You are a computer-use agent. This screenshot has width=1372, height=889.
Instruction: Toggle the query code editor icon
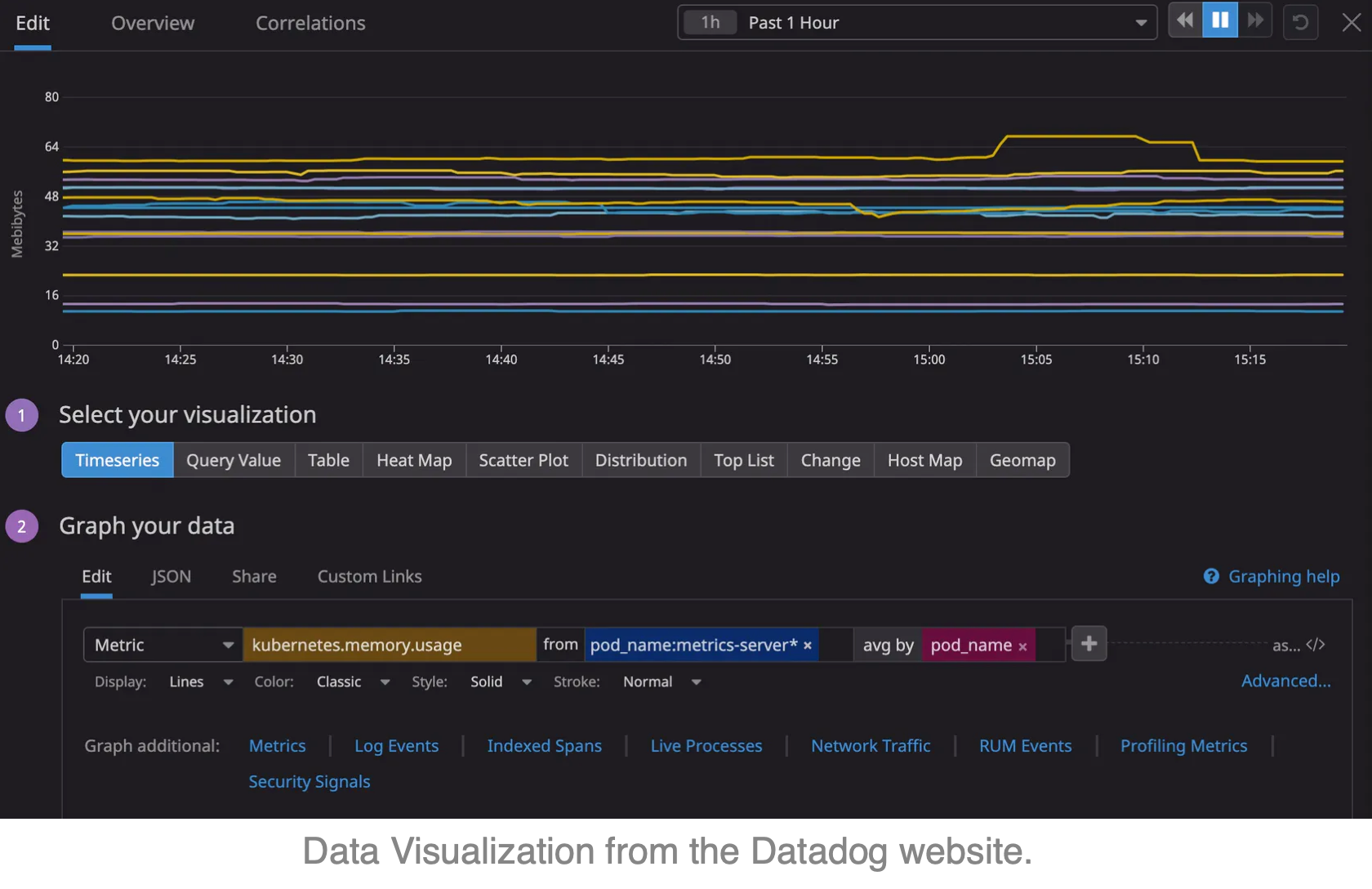pos(1316,645)
